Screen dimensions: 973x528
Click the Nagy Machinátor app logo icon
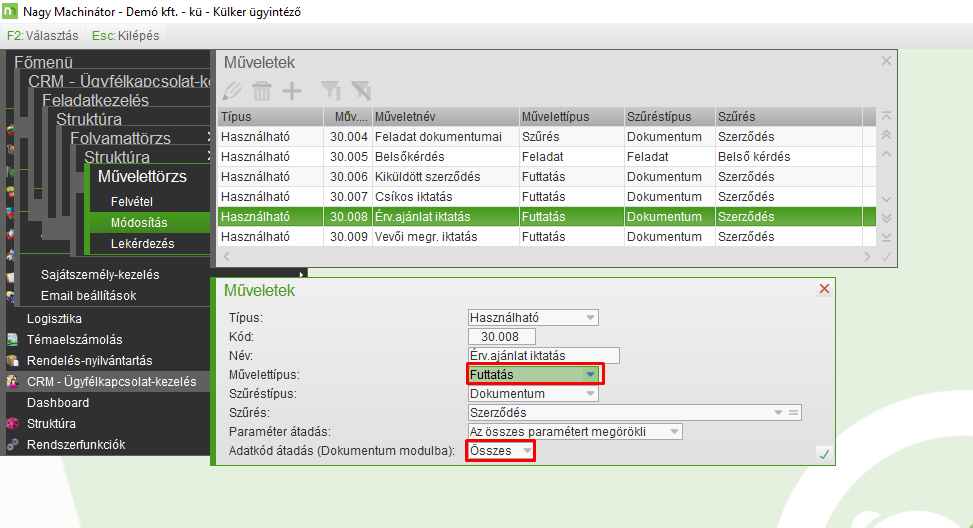click(x=10, y=11)
